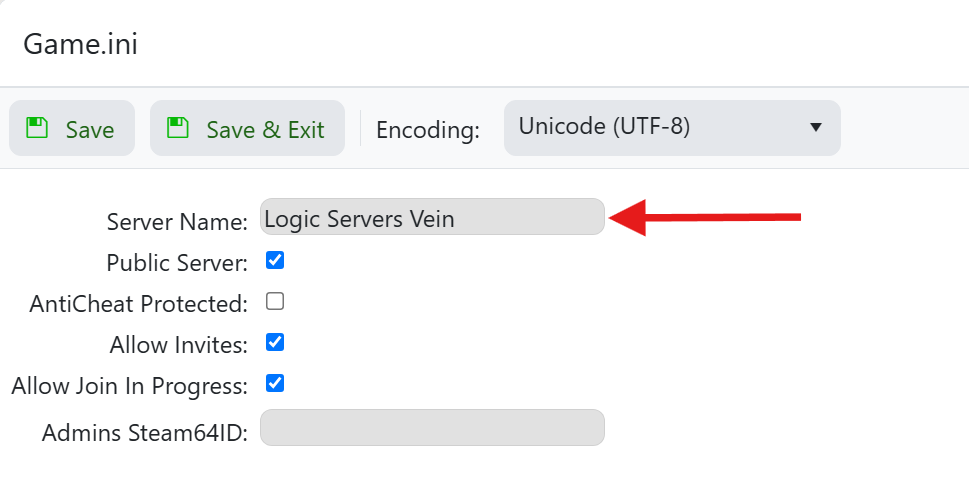The height and width of the screenshot is (498, 969).
Task: Click the floppy disk icon on Save & Exit
Action: [x=178, y=127]
